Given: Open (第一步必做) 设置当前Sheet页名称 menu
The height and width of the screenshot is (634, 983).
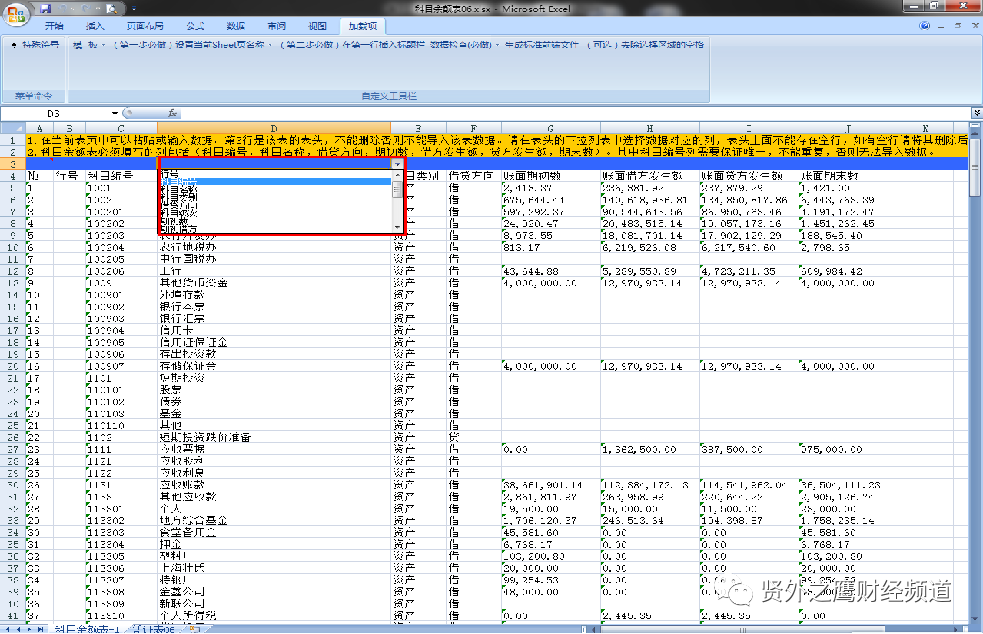Looking at the screenshot, I should (x=192, y=45).
